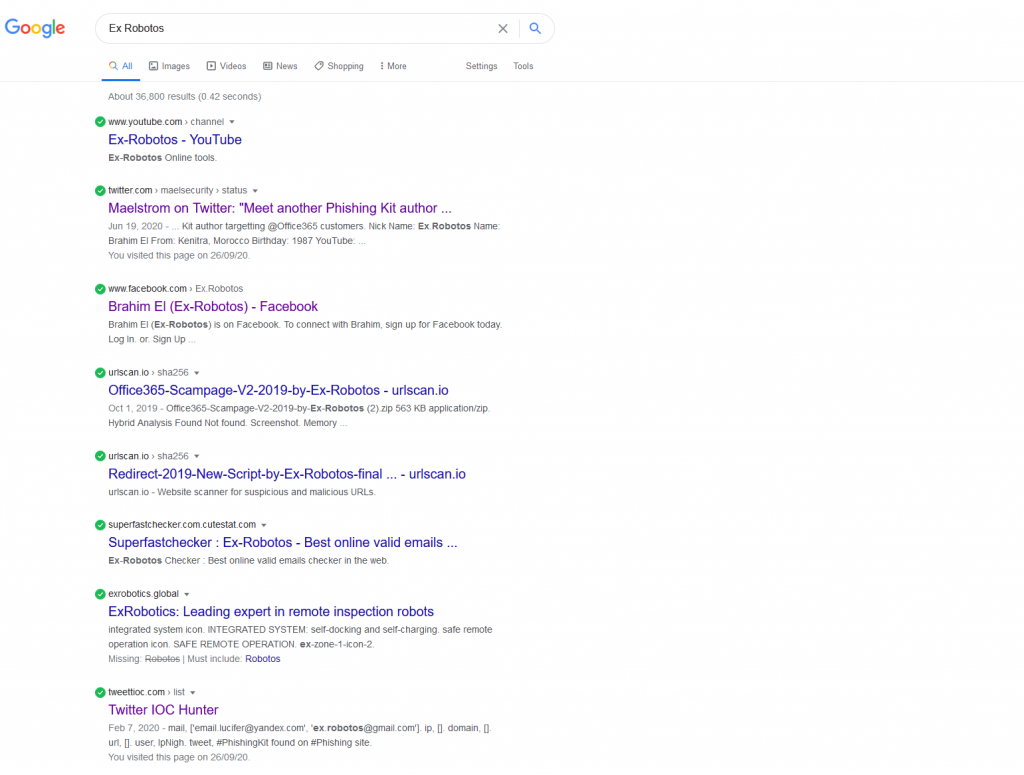The image size is (1024, 775).
Task: Switch to the Videos tab
Action: 227,66
